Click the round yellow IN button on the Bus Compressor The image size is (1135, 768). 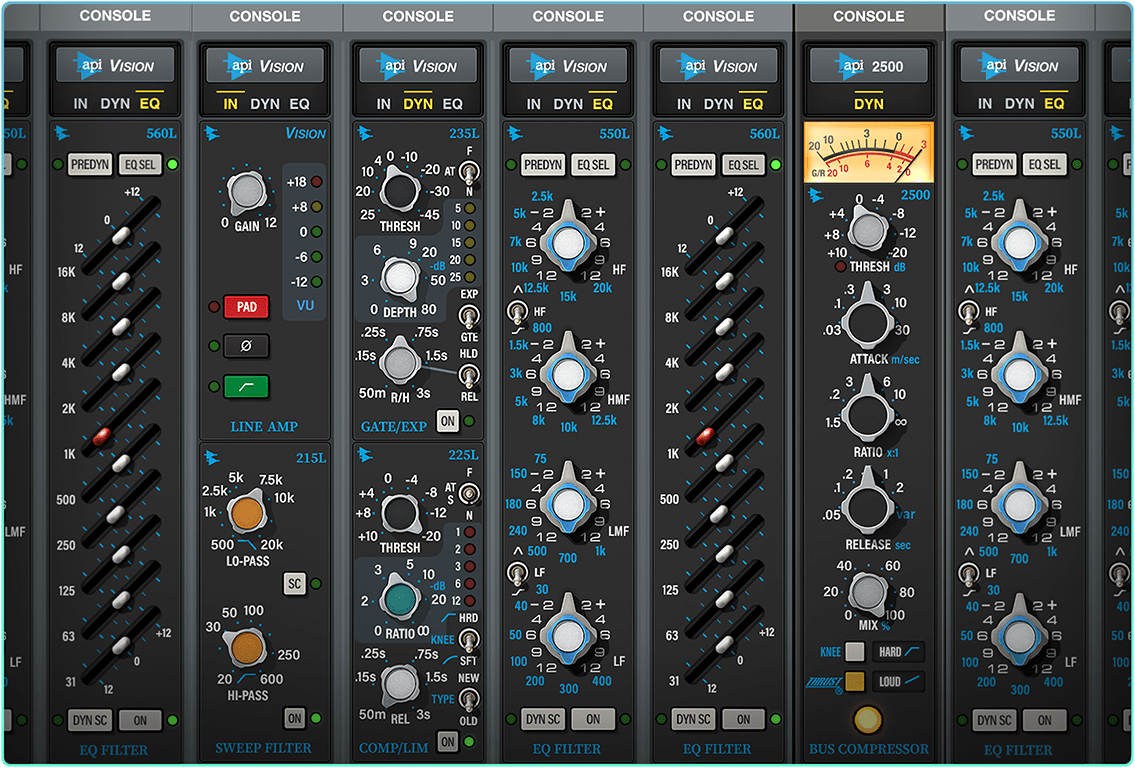click(x=867, y=719)
